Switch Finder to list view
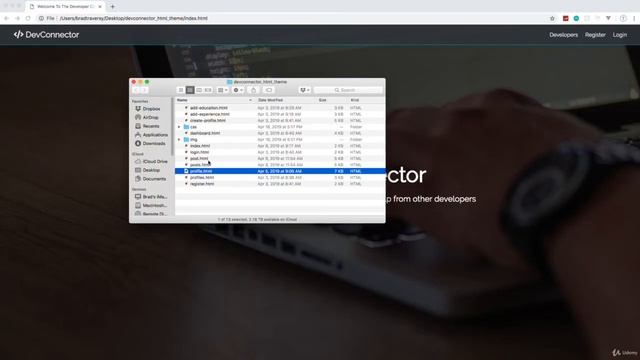The width and height of the screenshot is (640, 360). click(x=190, y=90)
